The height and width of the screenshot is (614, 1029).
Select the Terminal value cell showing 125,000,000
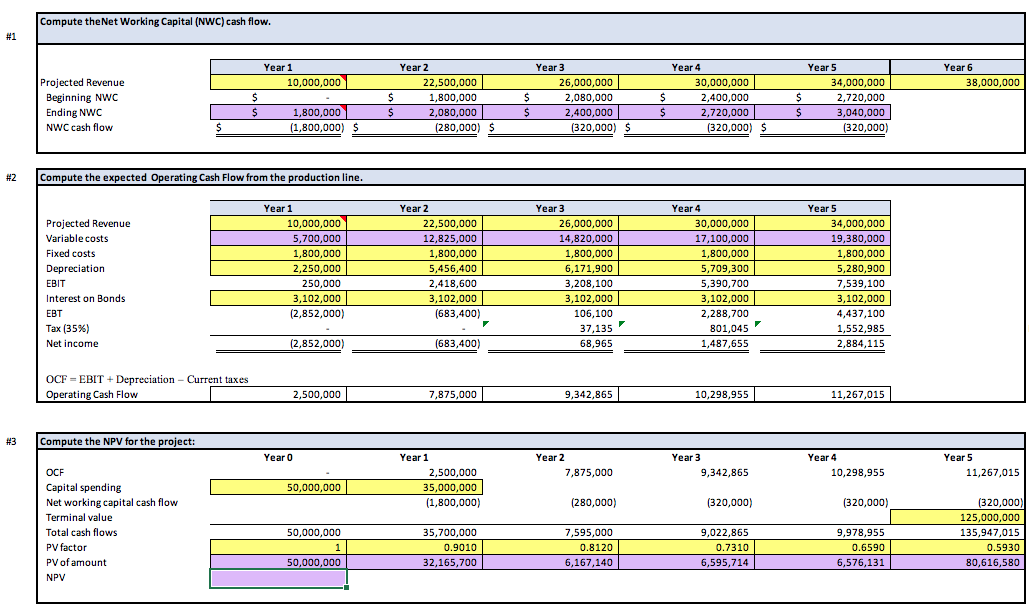pyautogui.click(x=957, y=517)
